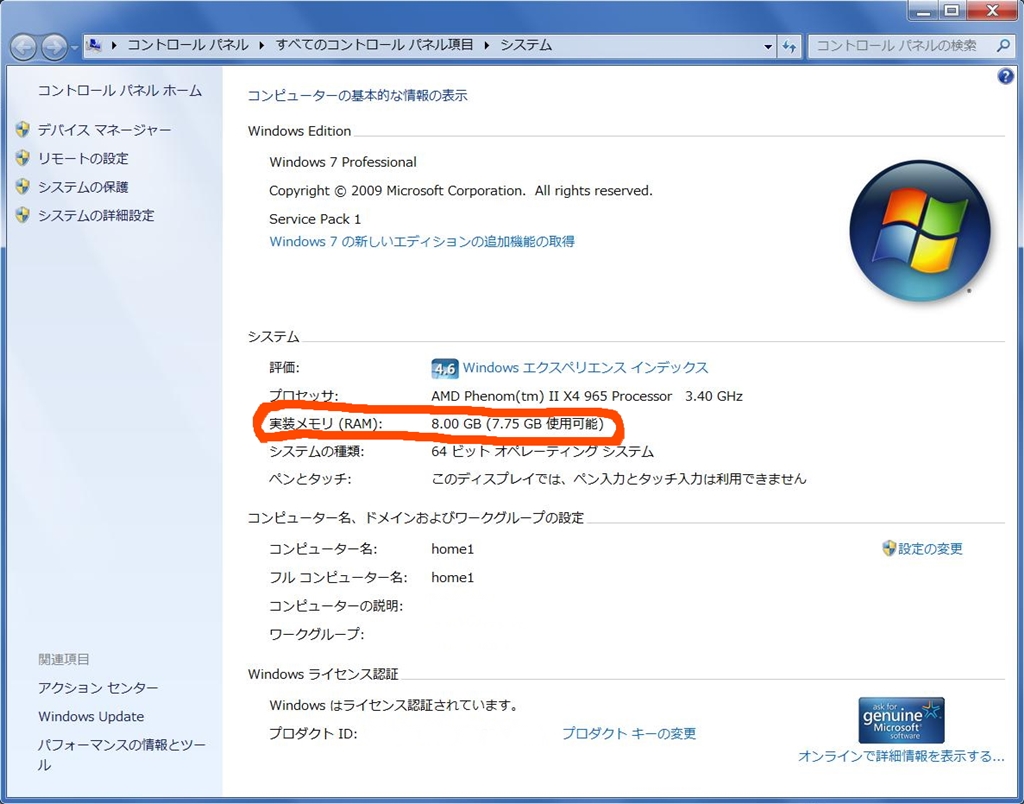This screenshot has height=804, width=1024.
Task: Click shield icon beside システムの詳細設定
Action: point(23,215)
